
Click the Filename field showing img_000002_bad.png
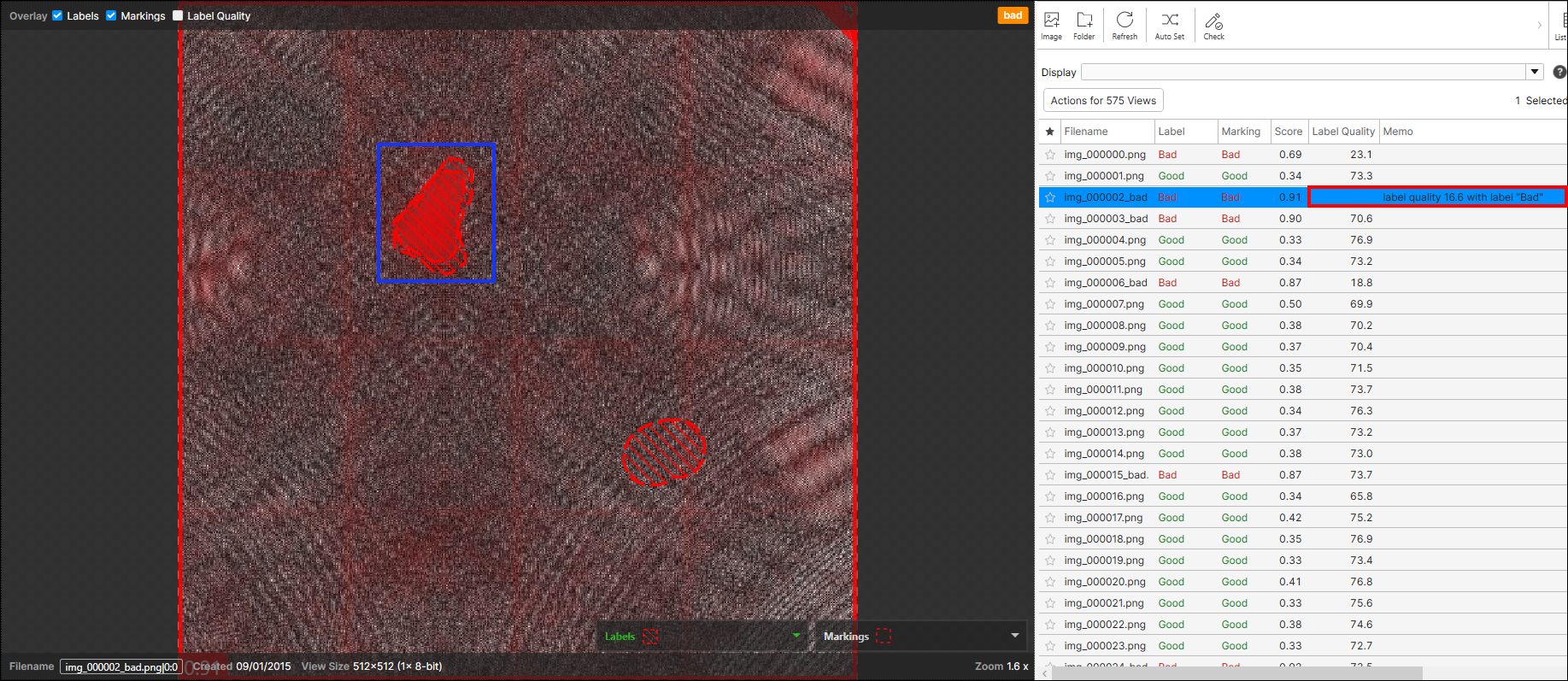click(x=120, y=666)
